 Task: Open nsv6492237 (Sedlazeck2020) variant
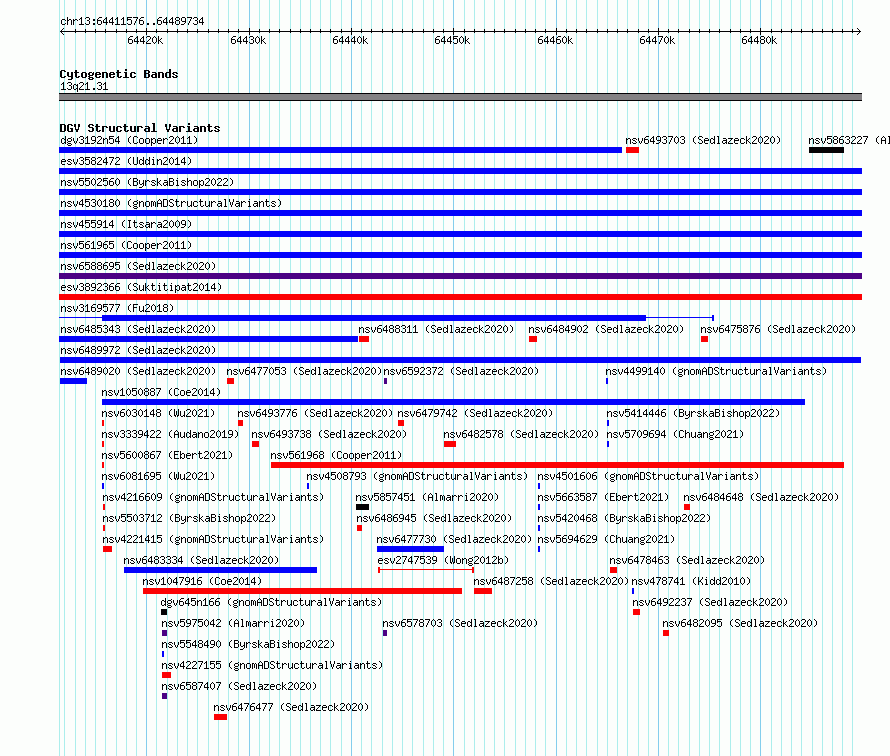coord(711,602)
